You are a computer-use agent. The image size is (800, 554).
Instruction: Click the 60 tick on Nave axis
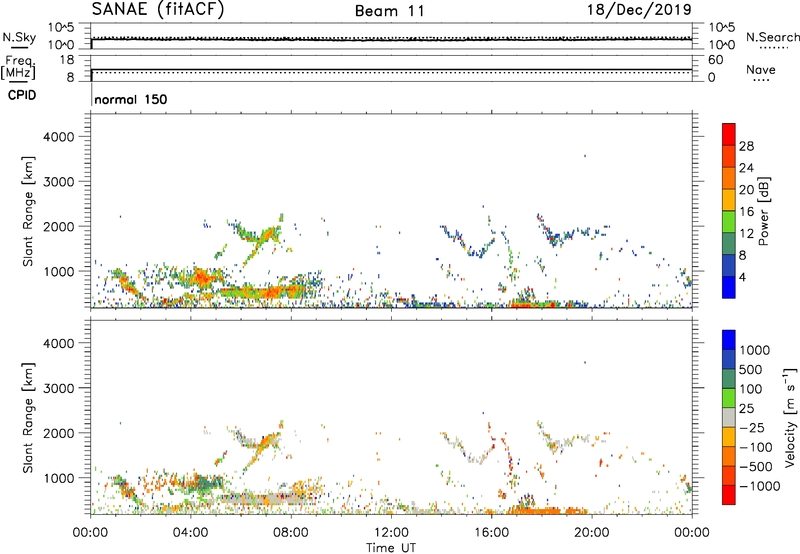[x=715, y=60]
